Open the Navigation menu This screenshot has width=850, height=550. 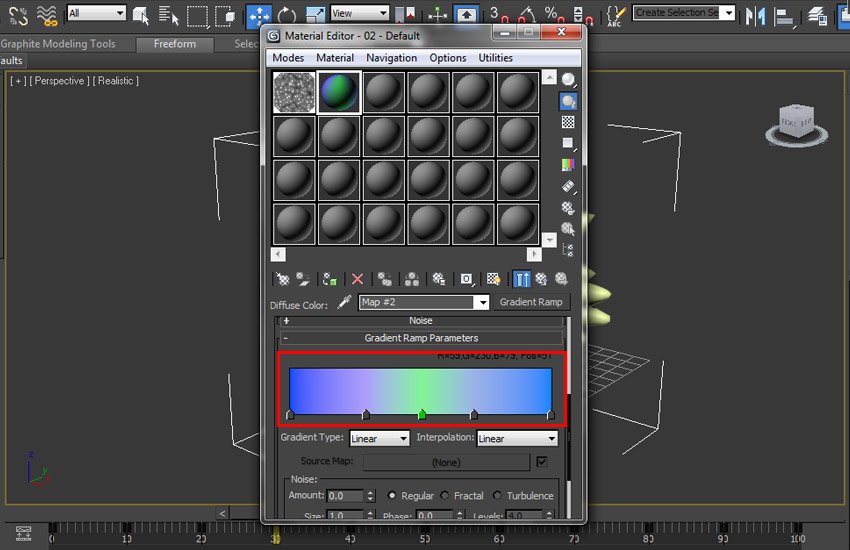coord(391,58)
